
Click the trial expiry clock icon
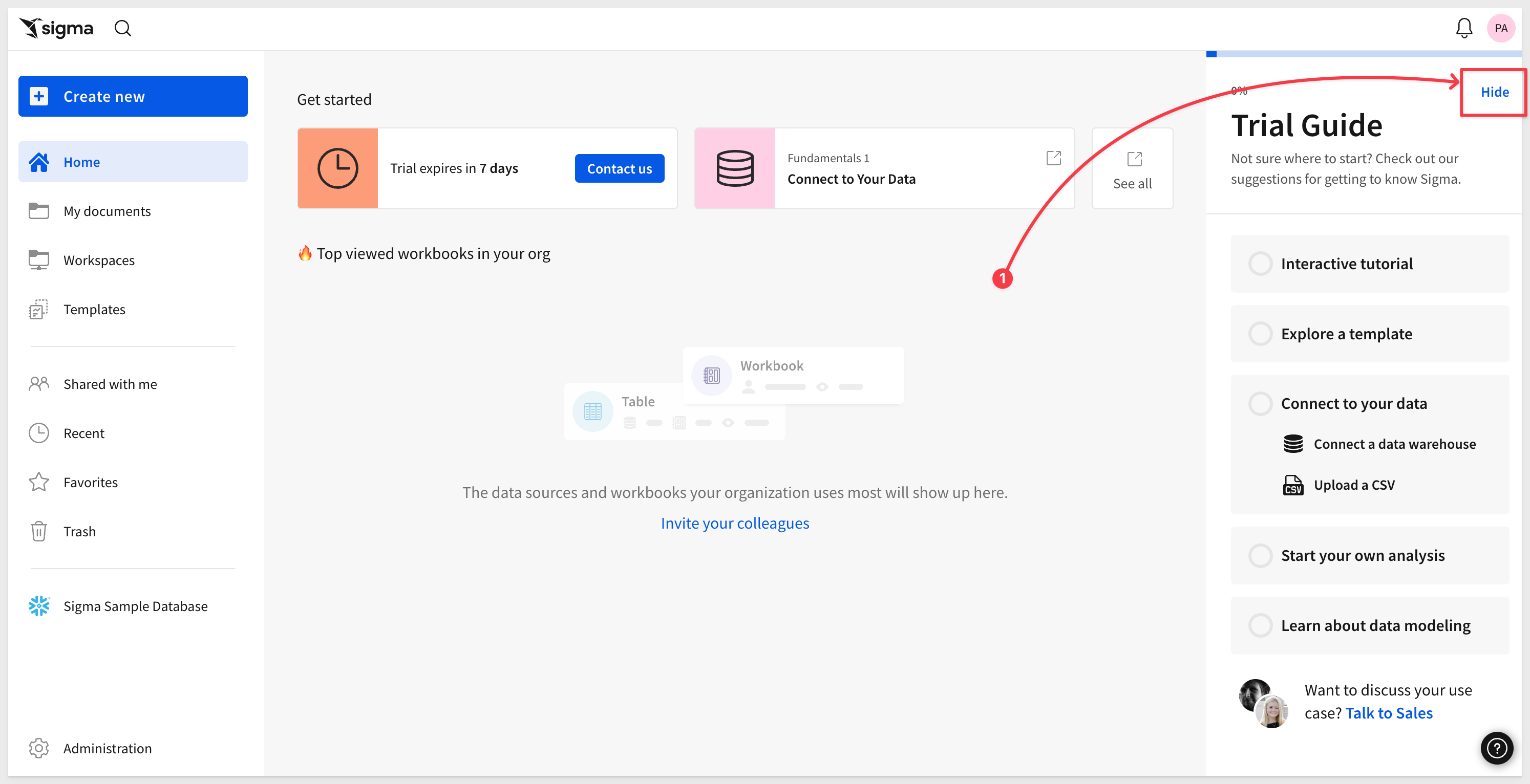pos(338,168)
